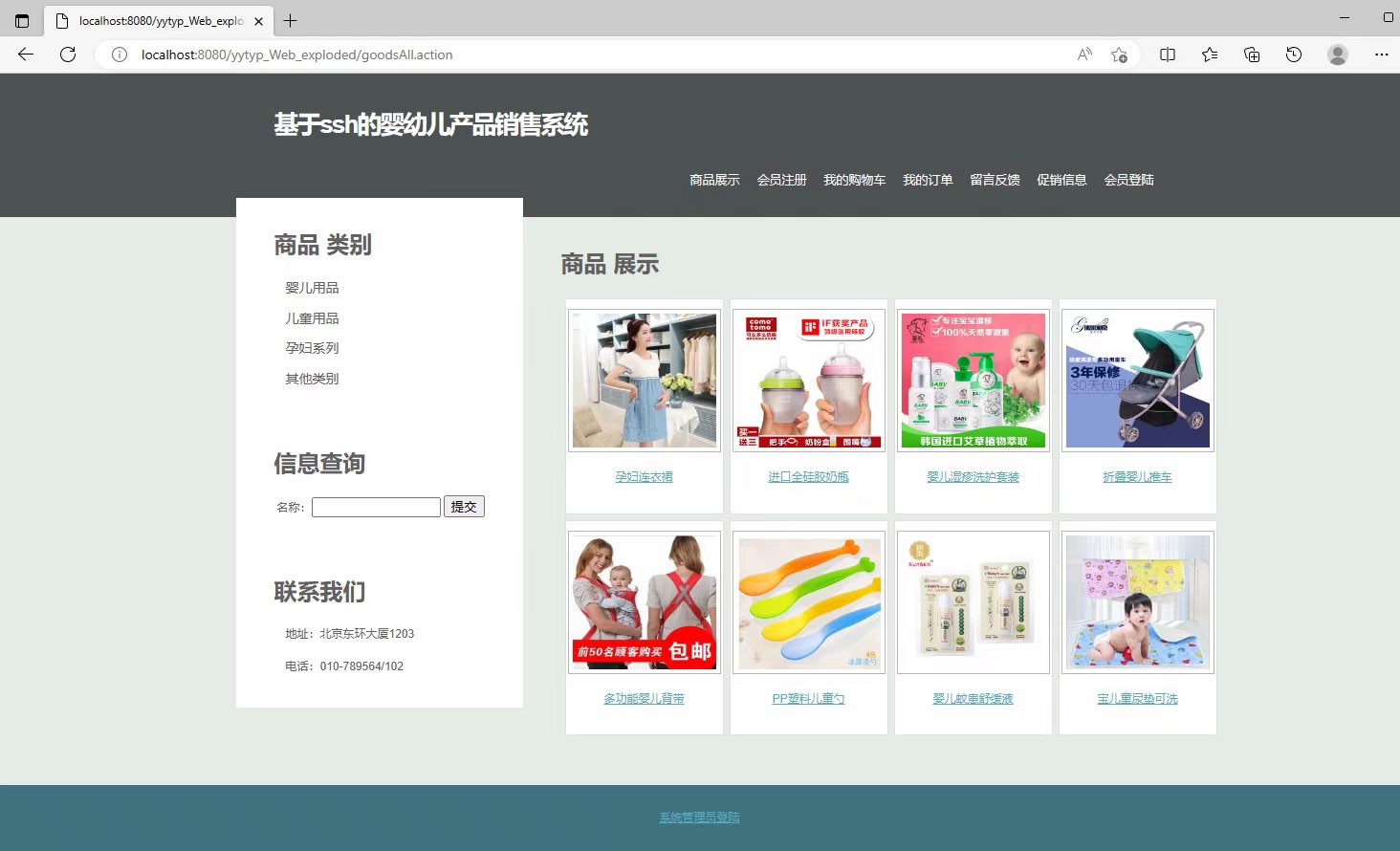Click 婴儿湿疹洗护套装 product link
The height and width of the screenshot is (851, 1400).
973,477
